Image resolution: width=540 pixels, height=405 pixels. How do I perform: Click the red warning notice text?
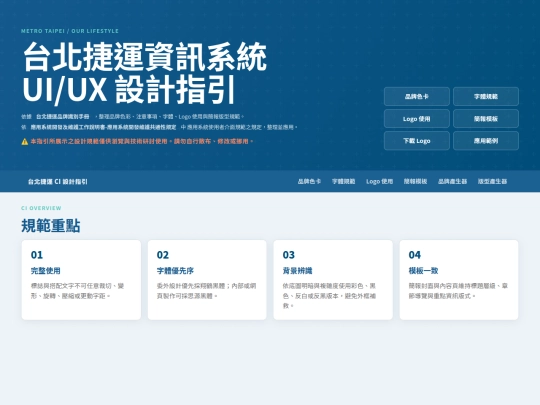click(142, 141)
